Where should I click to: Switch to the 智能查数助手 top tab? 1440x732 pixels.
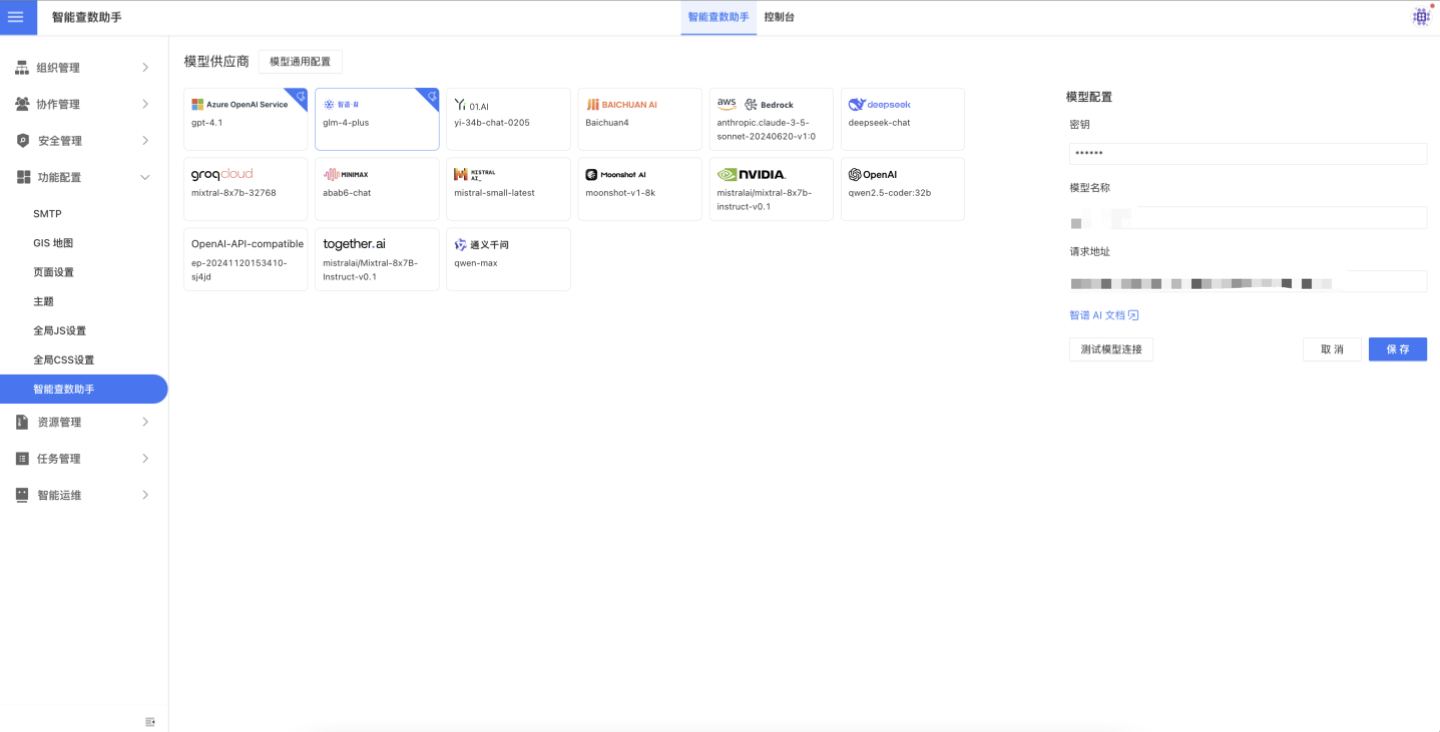718,18
